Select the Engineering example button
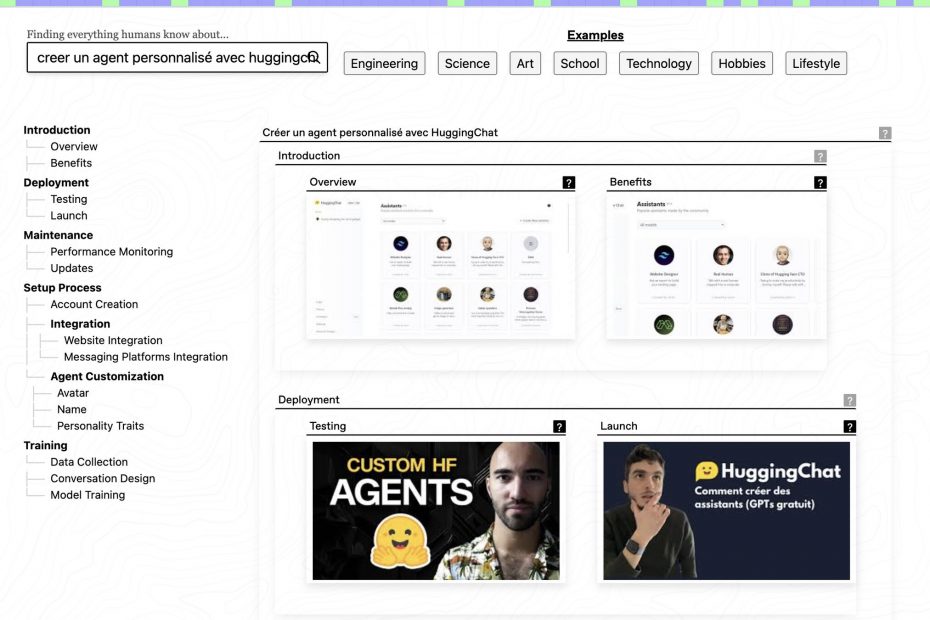 click(x=384, y=64)
